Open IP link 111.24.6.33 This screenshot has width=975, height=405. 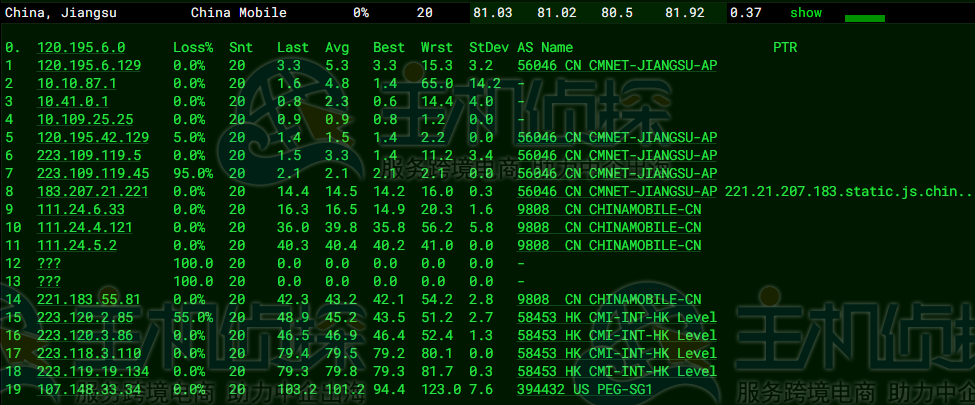tap(81, 210)
